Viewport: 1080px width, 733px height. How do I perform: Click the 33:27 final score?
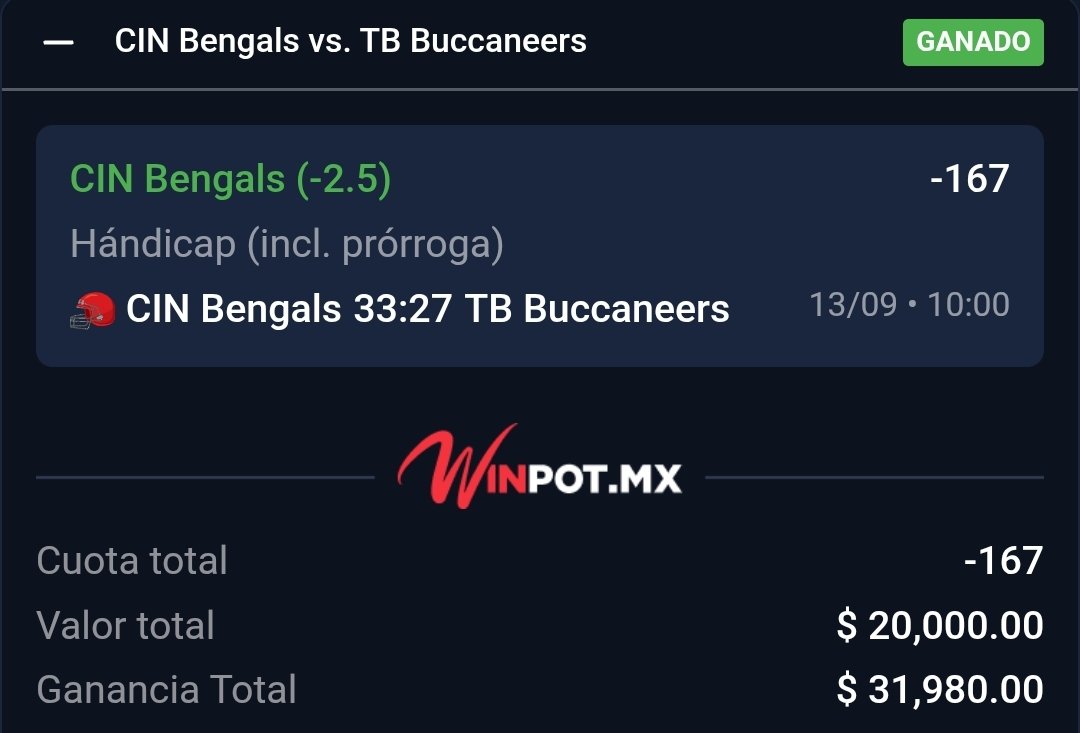point(402,309)
